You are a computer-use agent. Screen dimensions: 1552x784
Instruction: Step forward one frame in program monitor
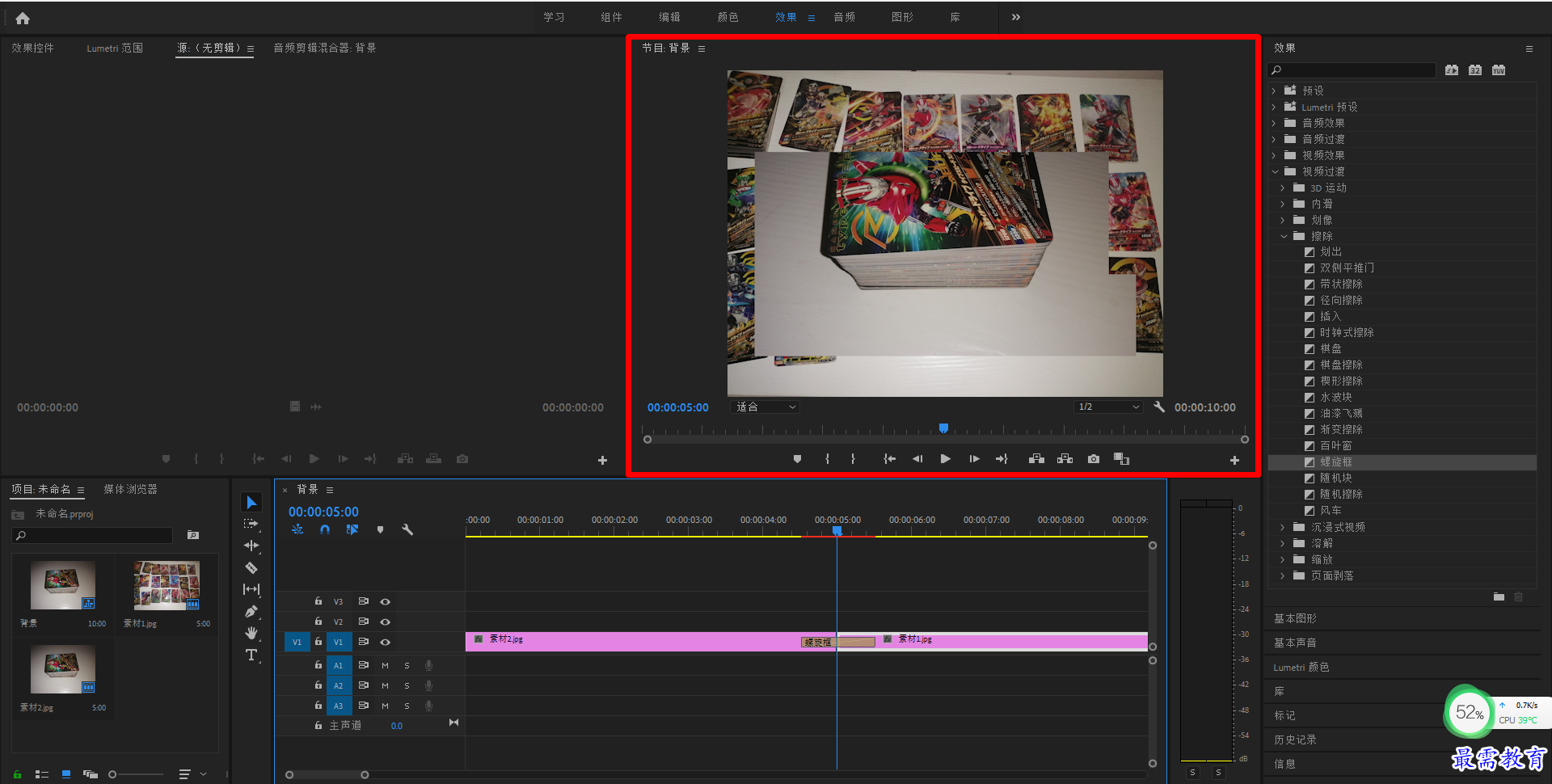point(974,459)
